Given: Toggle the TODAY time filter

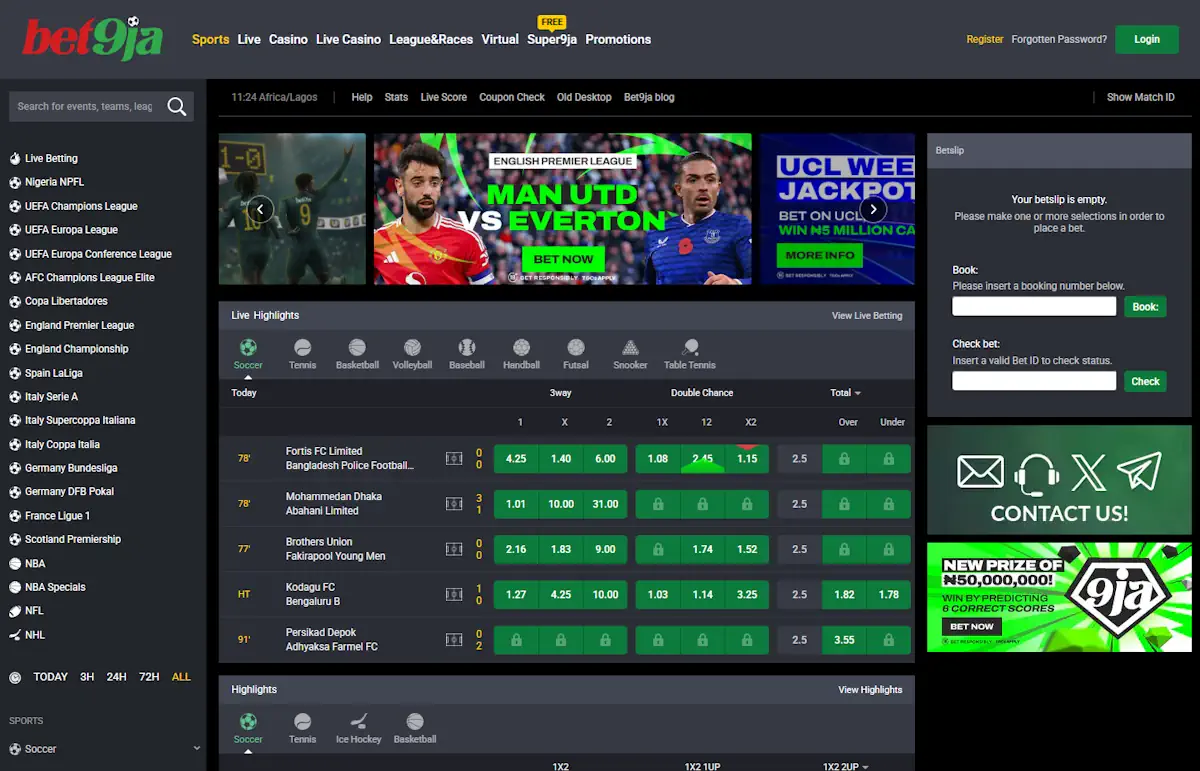Looking at the screenshot, I should (50, 676).
